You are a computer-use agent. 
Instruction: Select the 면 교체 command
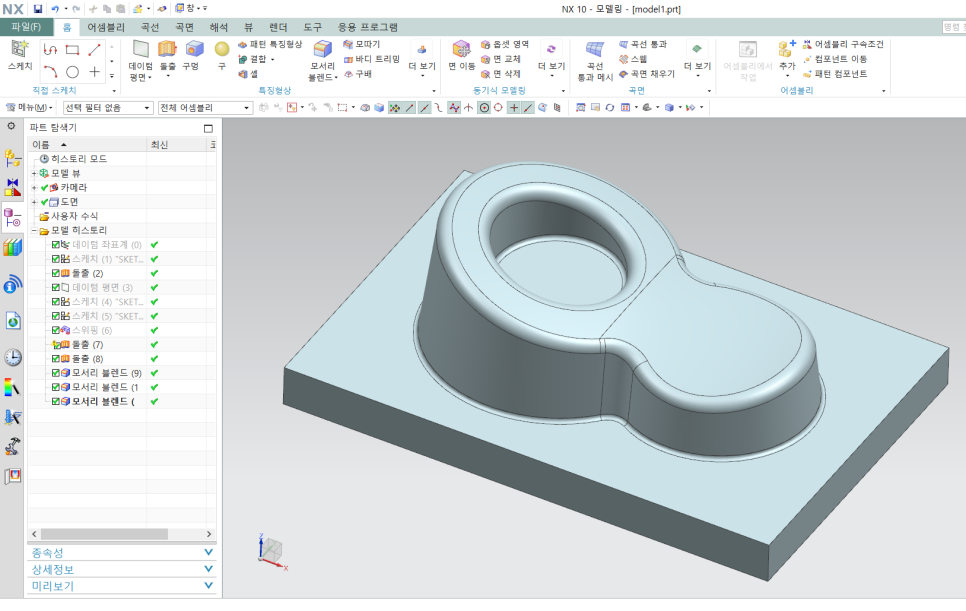[500, 59]
